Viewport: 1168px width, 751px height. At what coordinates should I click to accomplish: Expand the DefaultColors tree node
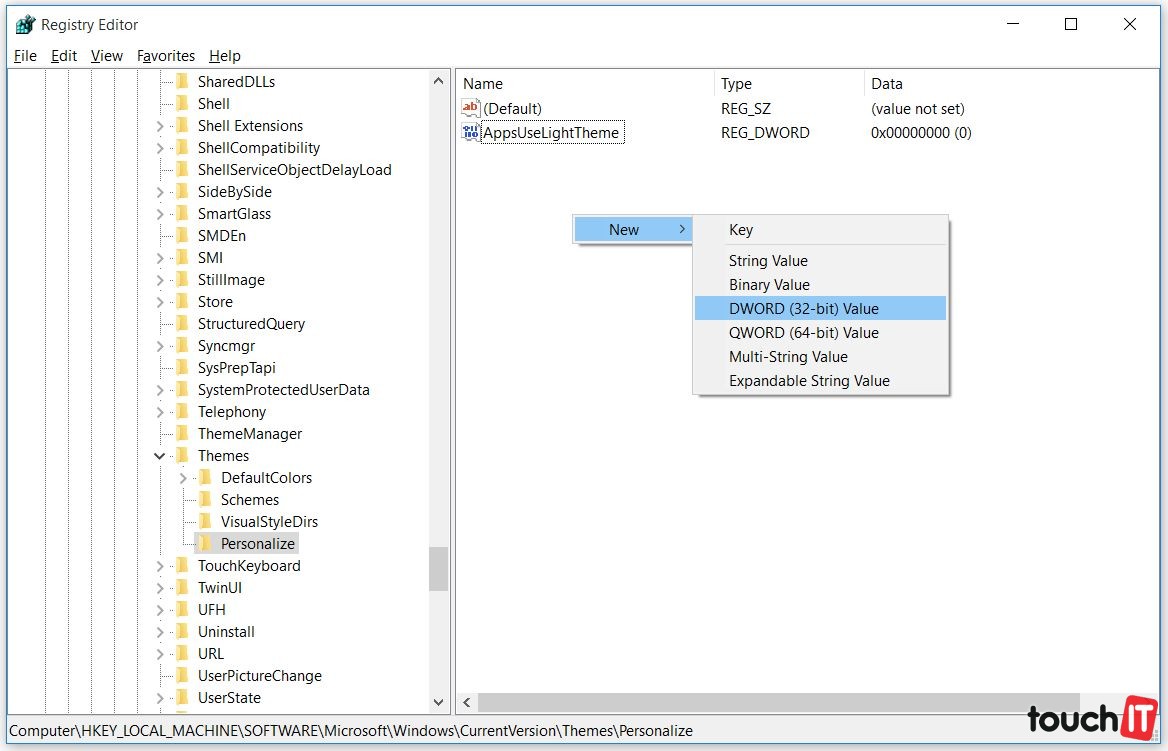tap(183, 478)
